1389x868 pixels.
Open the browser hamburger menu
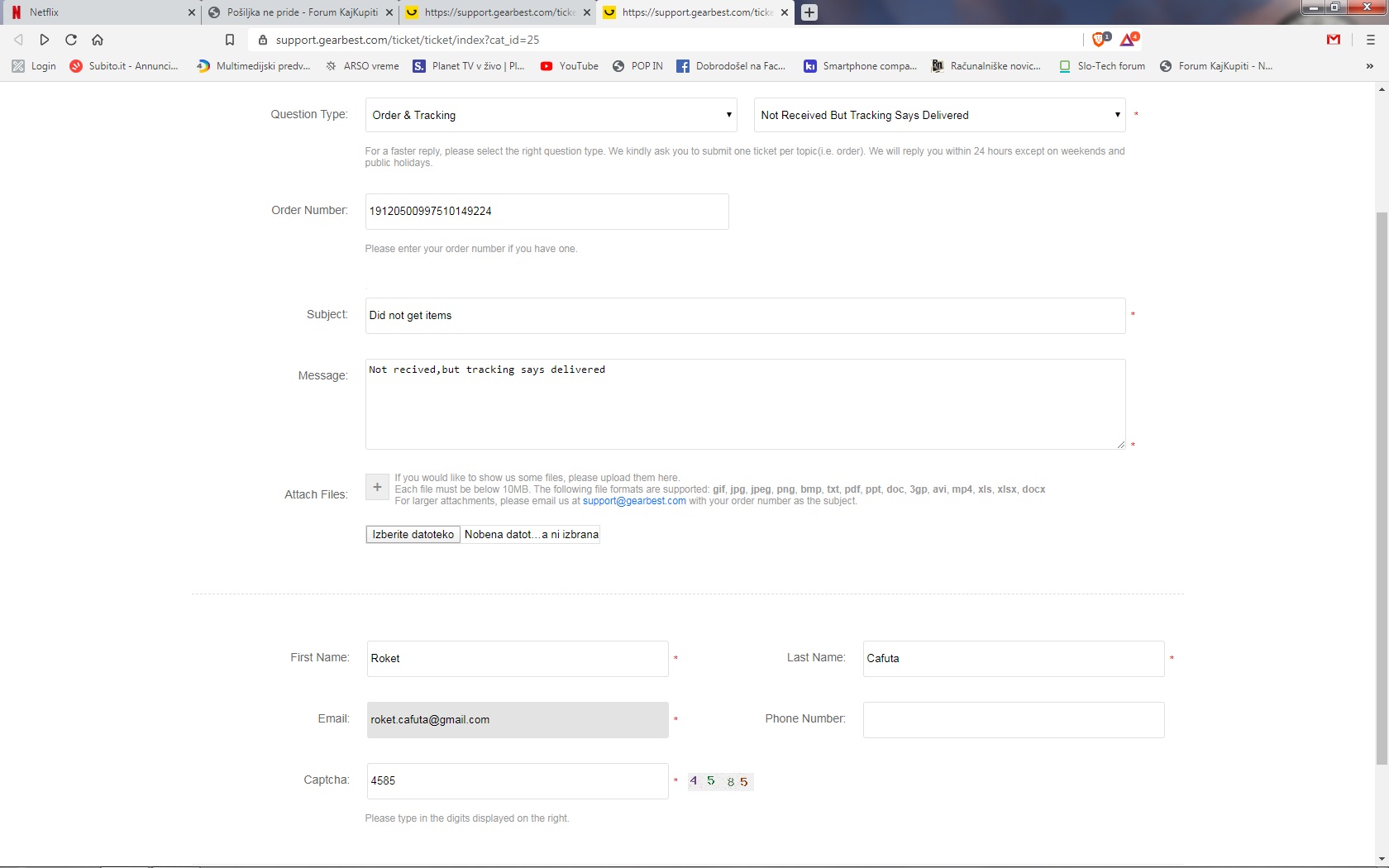pos(1370,40)
